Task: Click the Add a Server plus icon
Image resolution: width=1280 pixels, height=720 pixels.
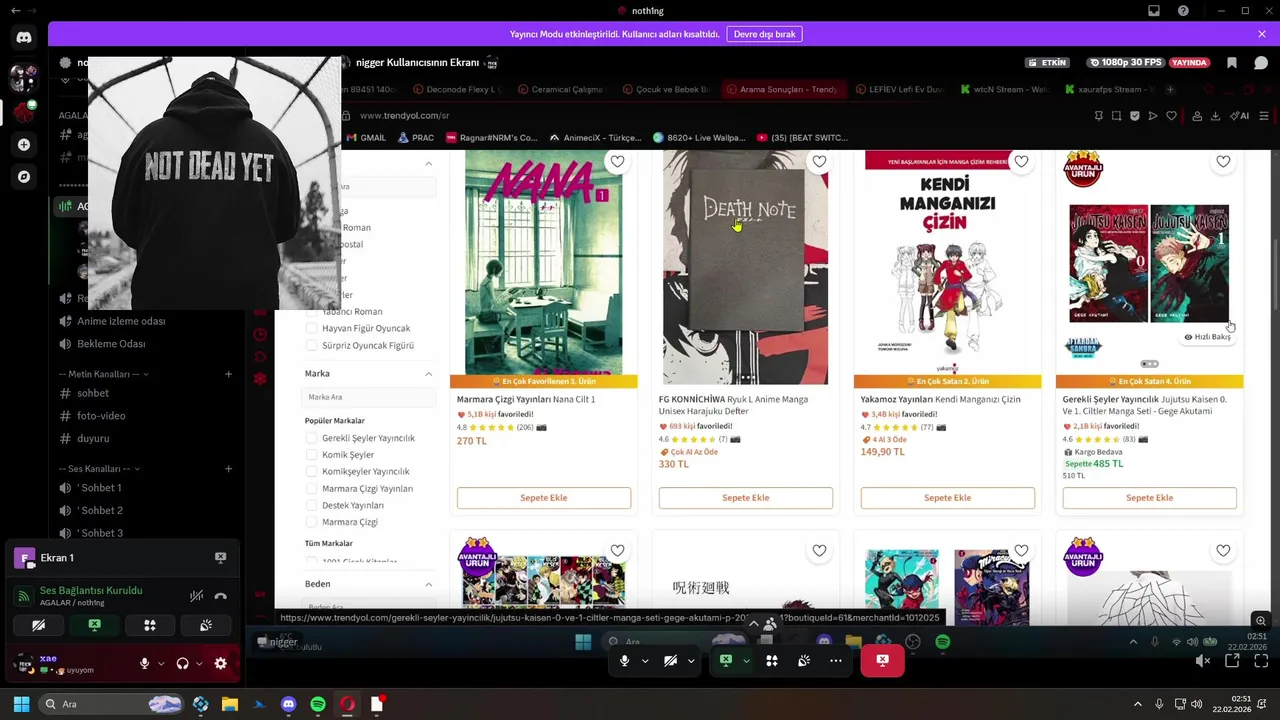Action: (24, 144)
